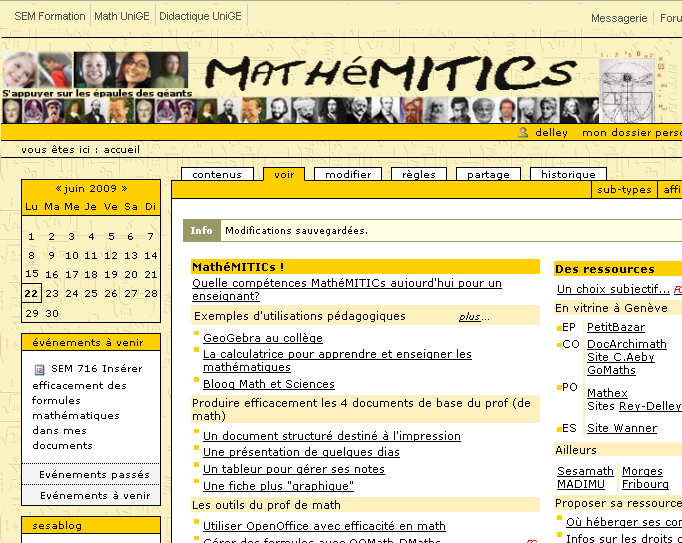The width and height of the screenshot is (682, 543).
Task: Open the historique tab
Action: click(568, 174)
